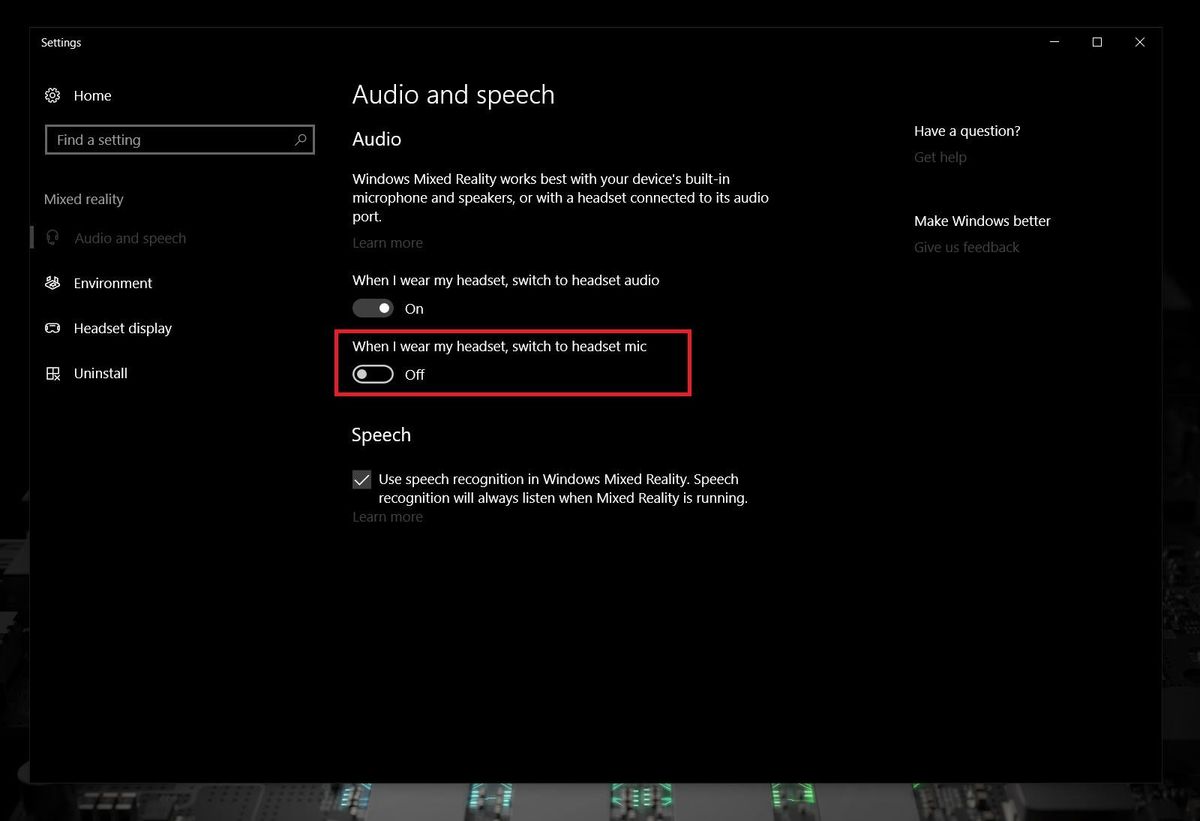
Task: Open Settings from the title bar label
Action: tap(61, 42)
